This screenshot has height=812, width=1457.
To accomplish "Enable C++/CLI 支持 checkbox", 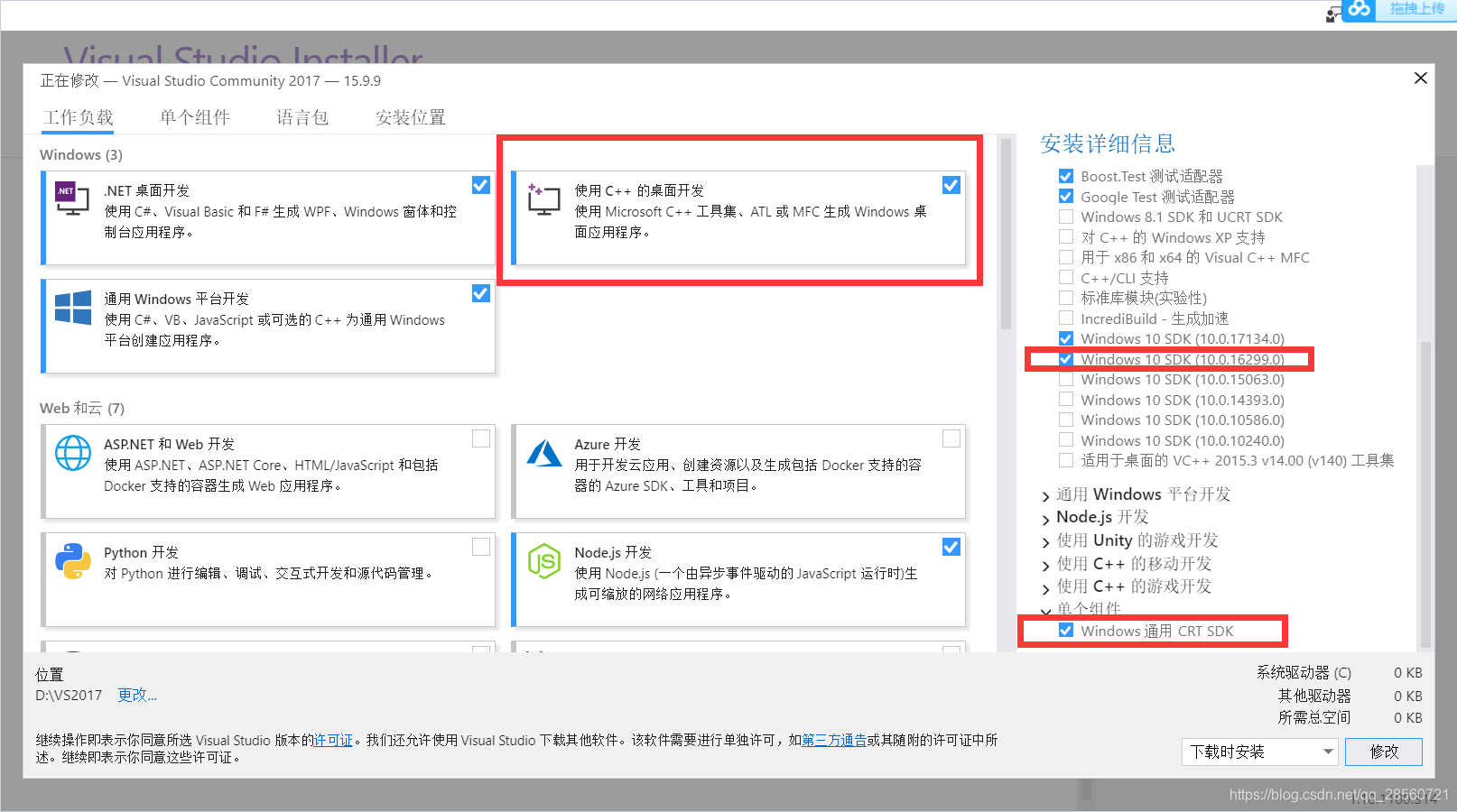I will coord(1066,277).
